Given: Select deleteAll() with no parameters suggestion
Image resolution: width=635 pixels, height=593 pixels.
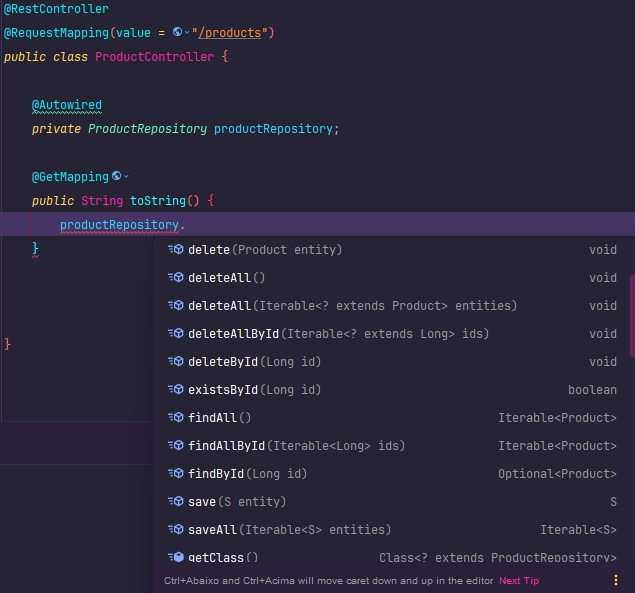Looking at the screenshot, I should [x=226, y=278].
